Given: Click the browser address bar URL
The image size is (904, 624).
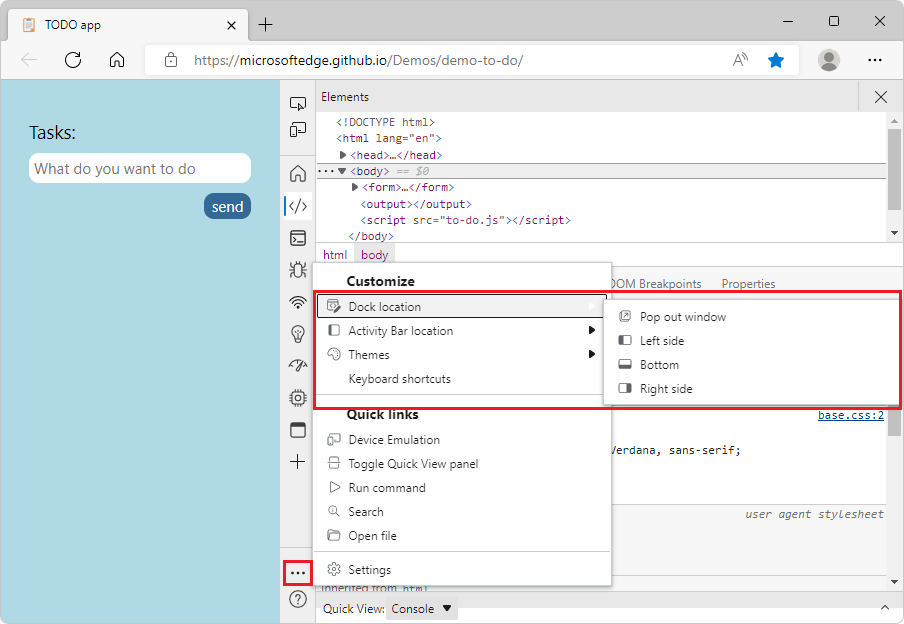Looking at the screenshot, I should [x=358, y=60].
